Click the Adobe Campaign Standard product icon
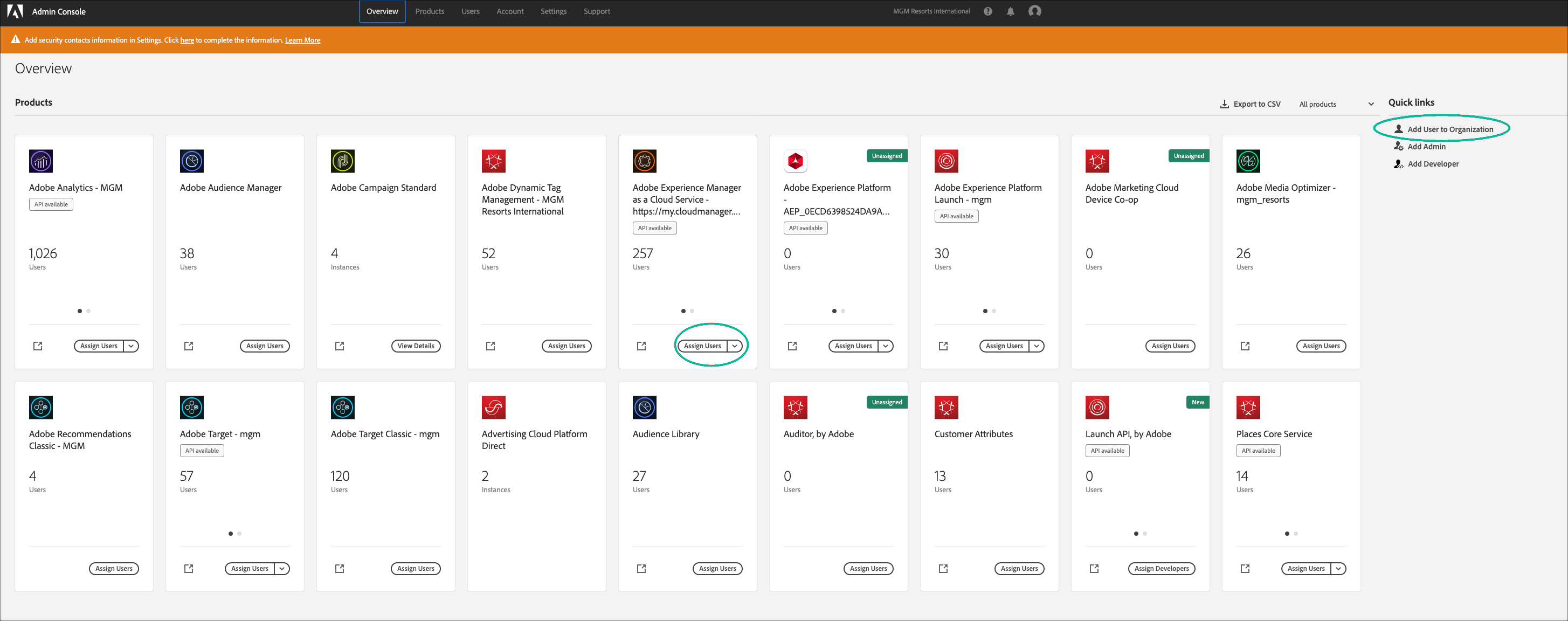The height and width of the screenshot is (621, 1568). pos(343,161)
